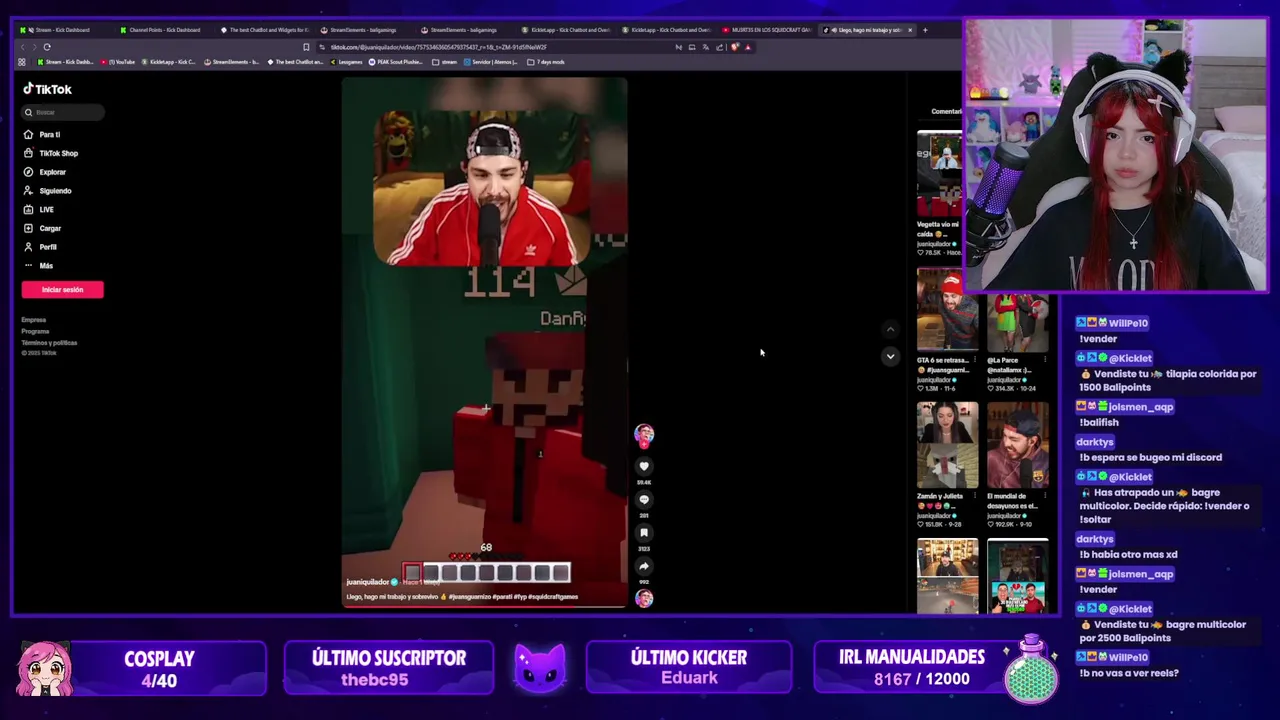Screen dimensions: 1280x720
Task: Switch to 'Channel Points - Kick Dashboard' tab
Action: pos(163,30)
